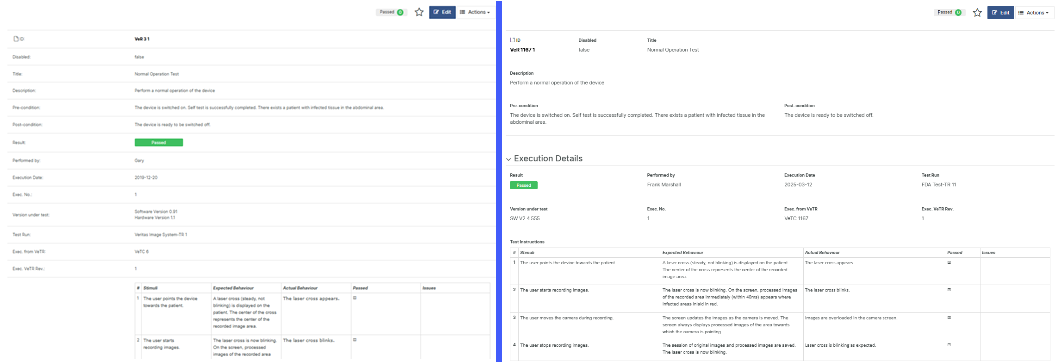Select the 'Test Instructions' label

click(528, 241)
